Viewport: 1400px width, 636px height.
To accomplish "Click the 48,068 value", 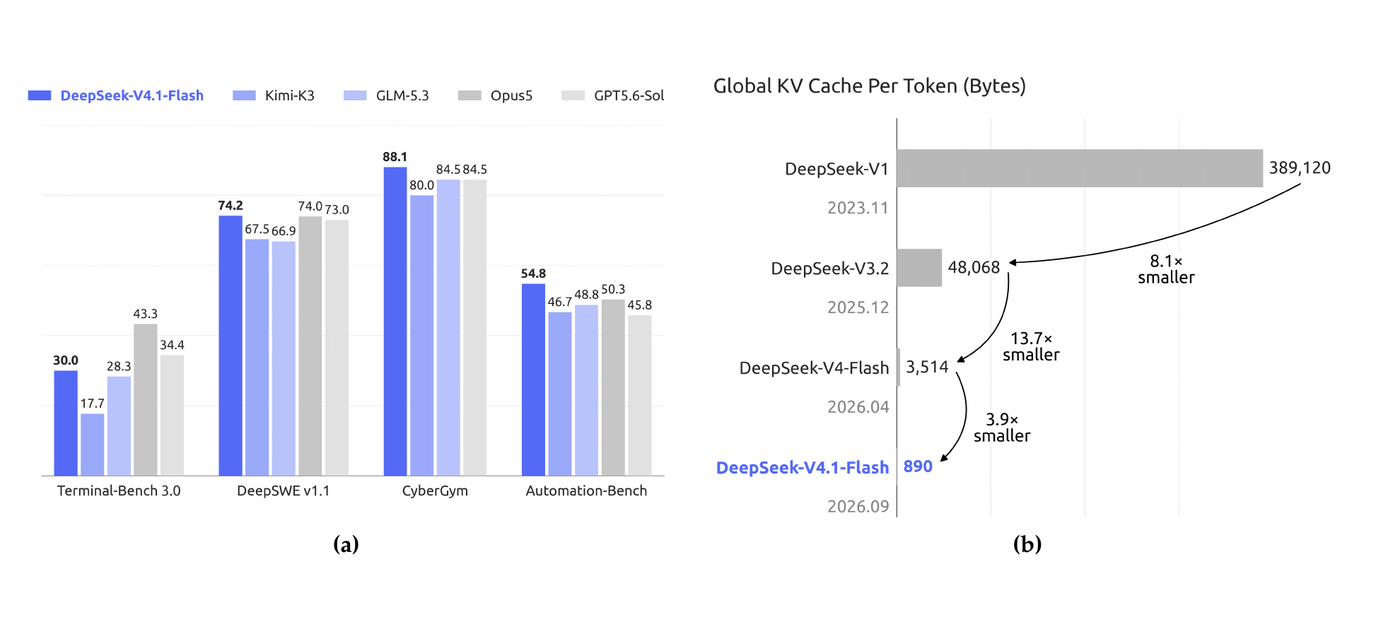I will tap(974, 268).
